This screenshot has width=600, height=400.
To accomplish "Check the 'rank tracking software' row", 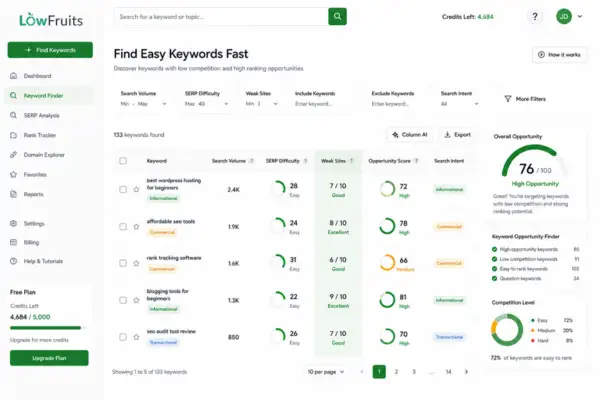I will point(123,263).
